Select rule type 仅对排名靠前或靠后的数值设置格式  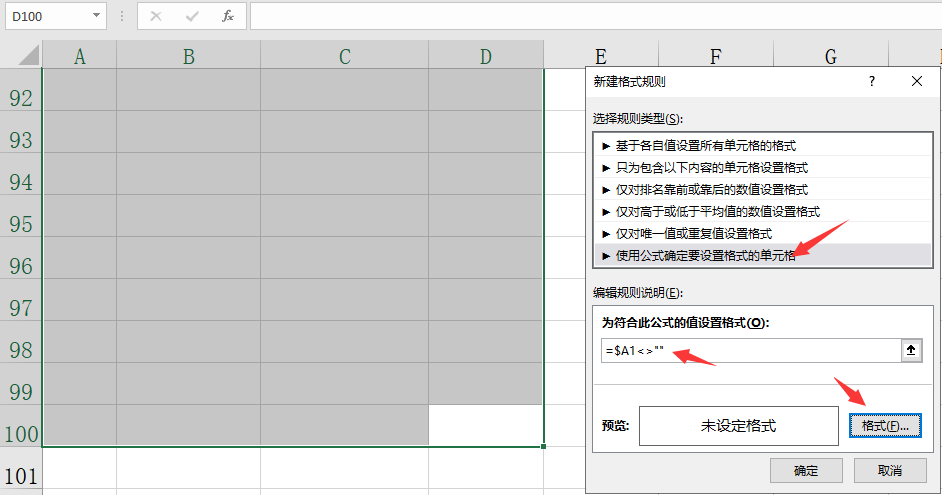point(762,190)
